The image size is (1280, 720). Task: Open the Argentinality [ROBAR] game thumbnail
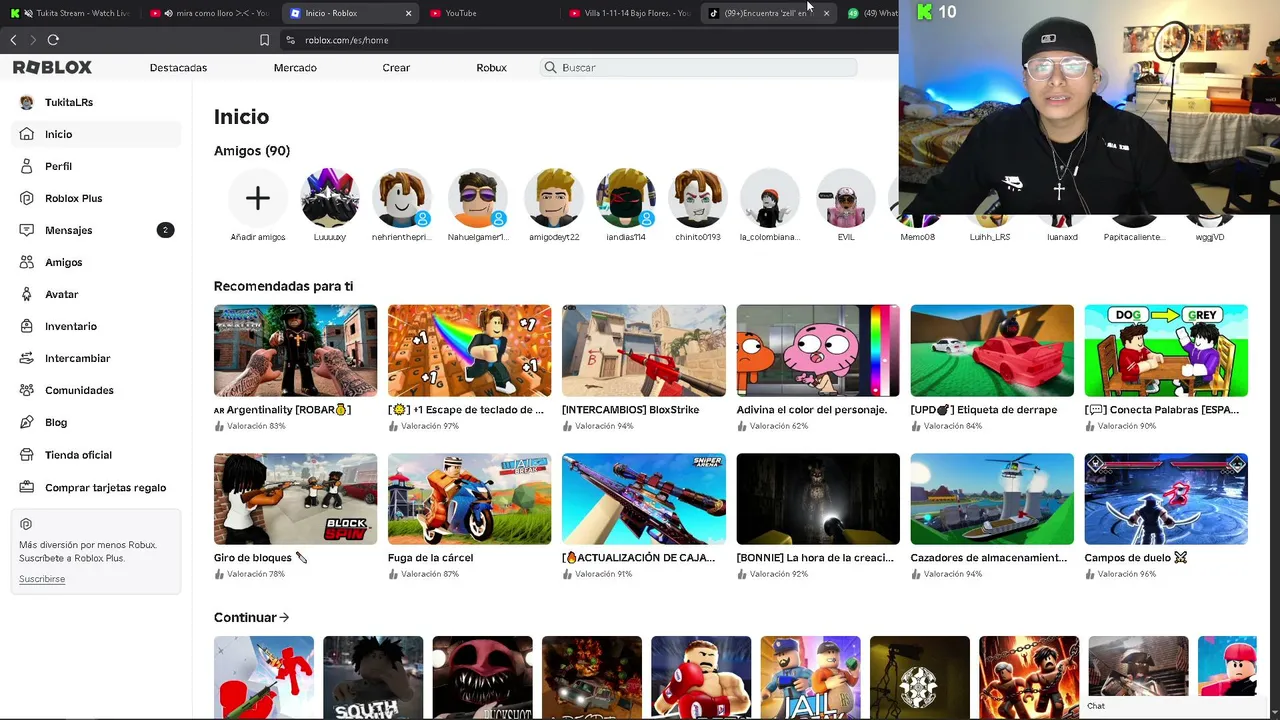tap(295, 351)
